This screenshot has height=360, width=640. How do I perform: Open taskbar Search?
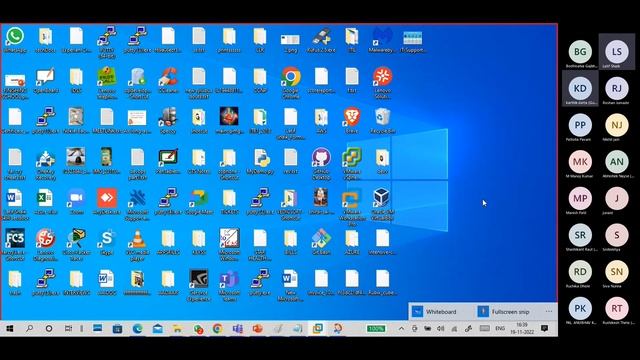pos(29,329)
